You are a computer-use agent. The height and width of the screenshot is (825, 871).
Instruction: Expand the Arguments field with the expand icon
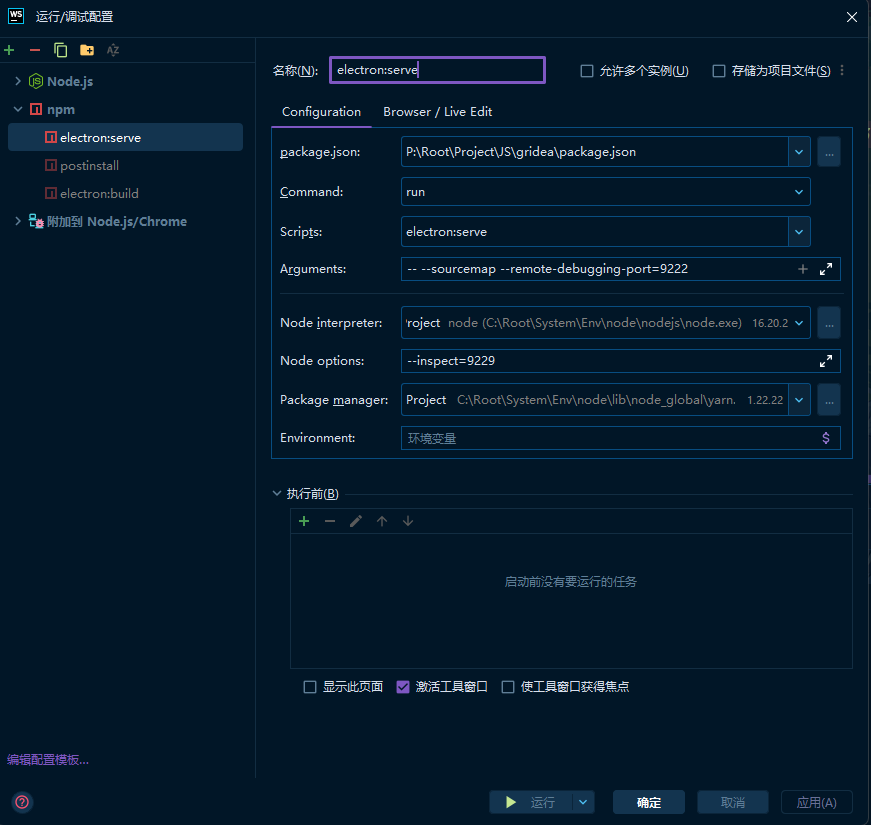[826, 269]
